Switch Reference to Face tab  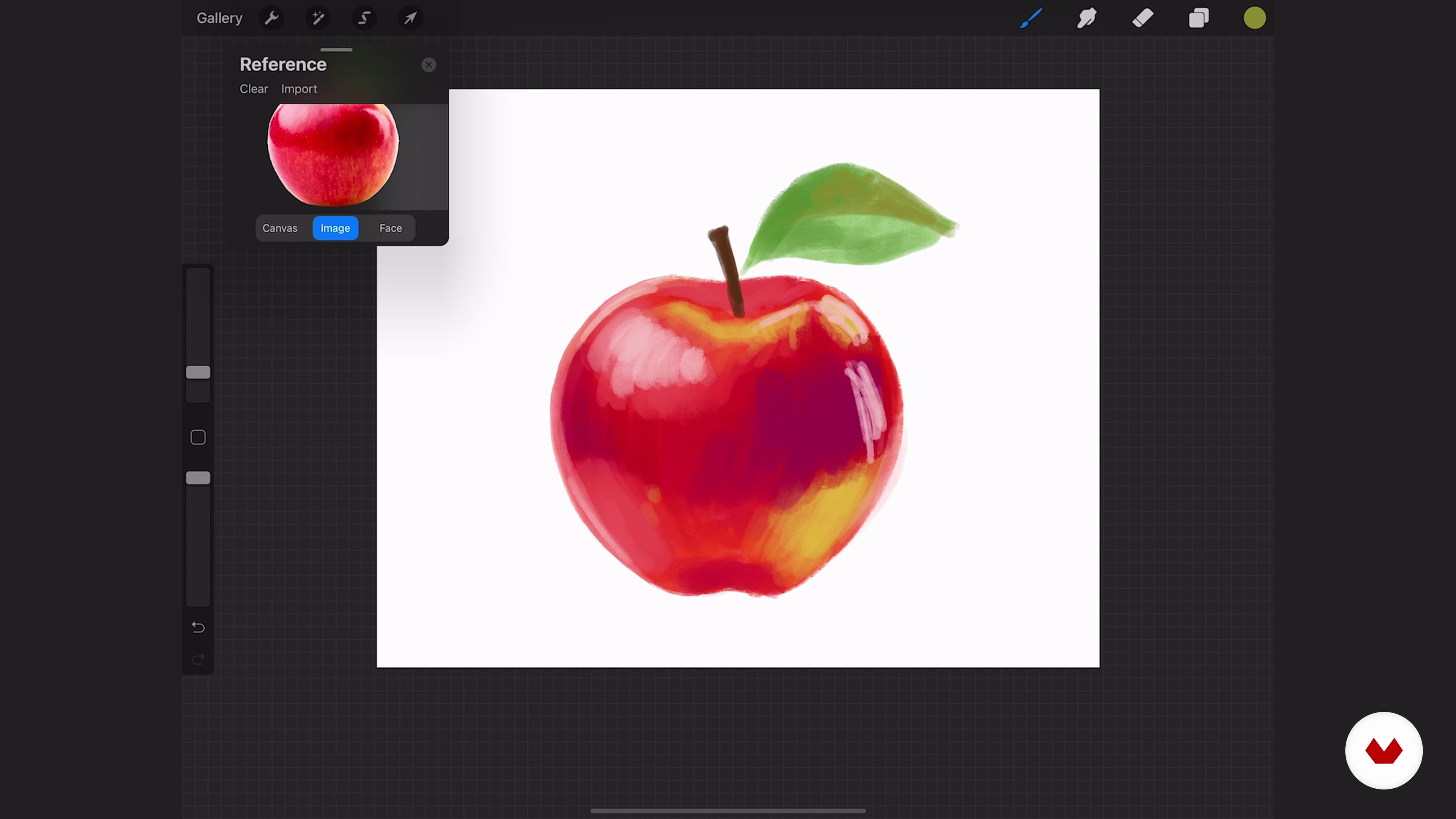coord(391,228)
